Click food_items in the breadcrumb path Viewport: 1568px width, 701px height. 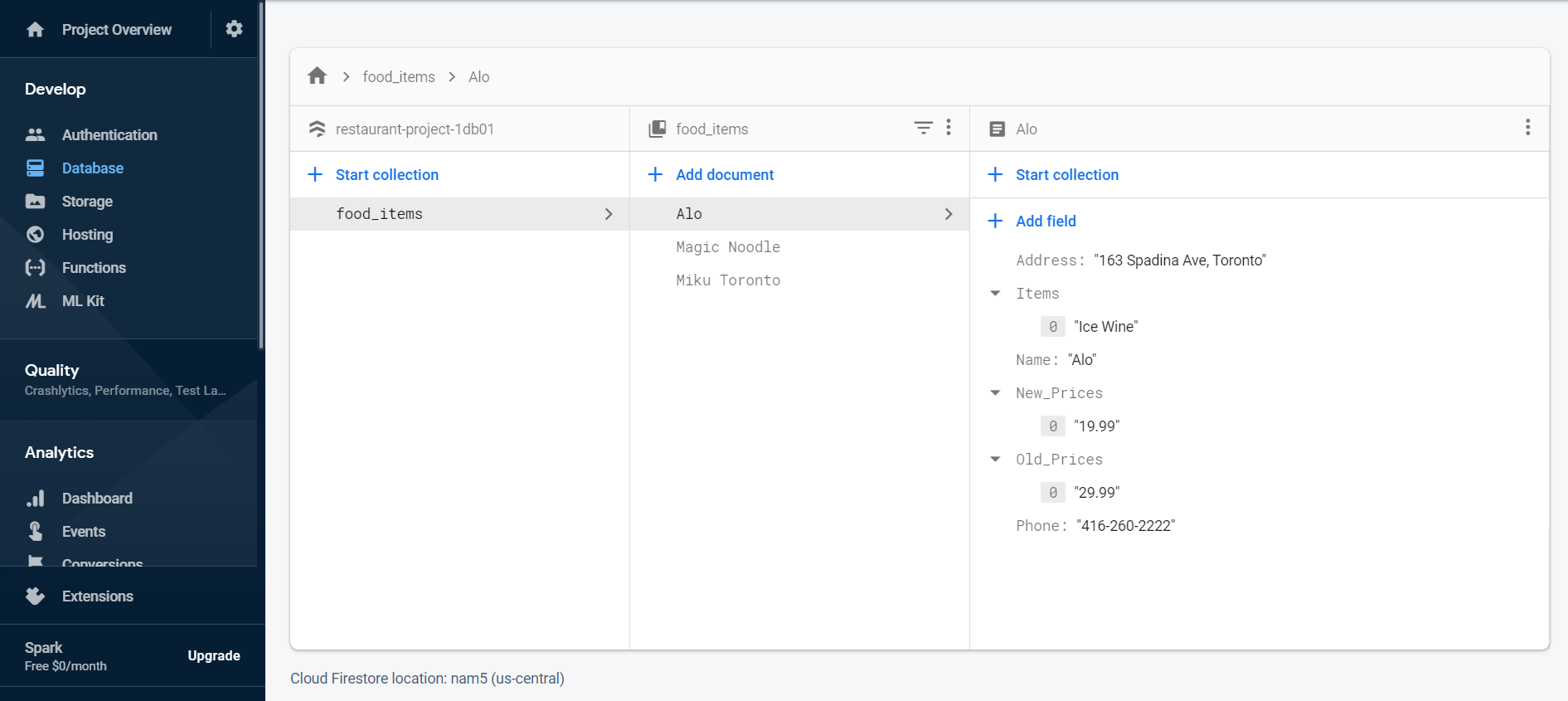click(398, 77)
